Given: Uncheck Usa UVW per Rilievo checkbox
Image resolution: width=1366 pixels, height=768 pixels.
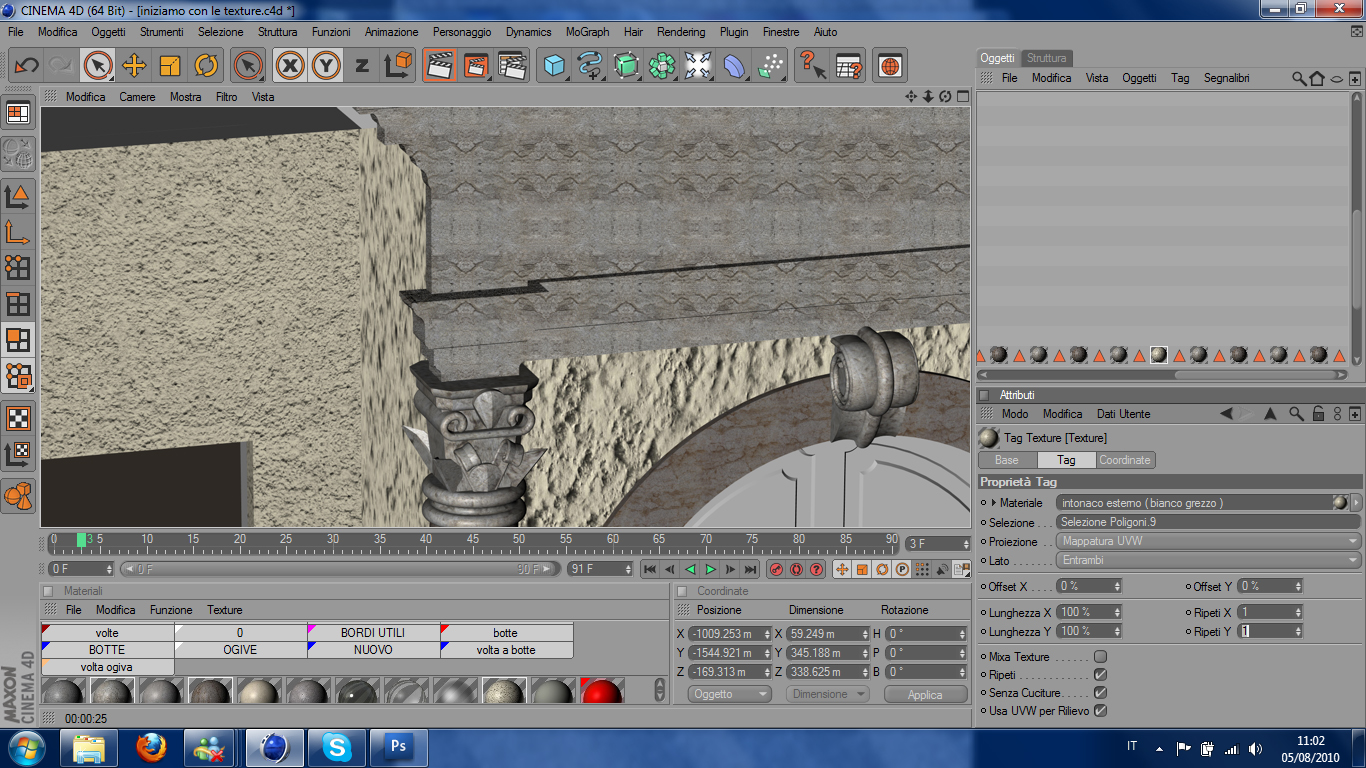Looking at the screenshot, I should [x=1100, y=710].
